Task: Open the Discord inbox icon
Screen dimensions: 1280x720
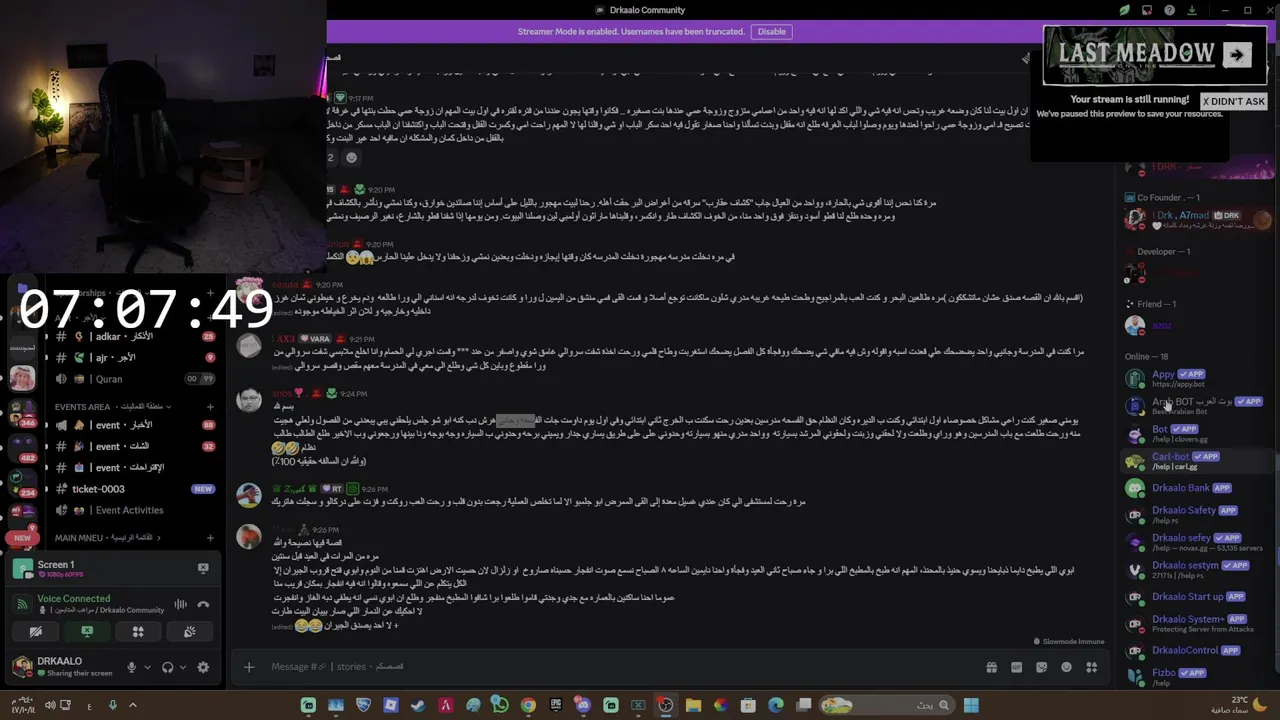Action: coord(1147,10)
